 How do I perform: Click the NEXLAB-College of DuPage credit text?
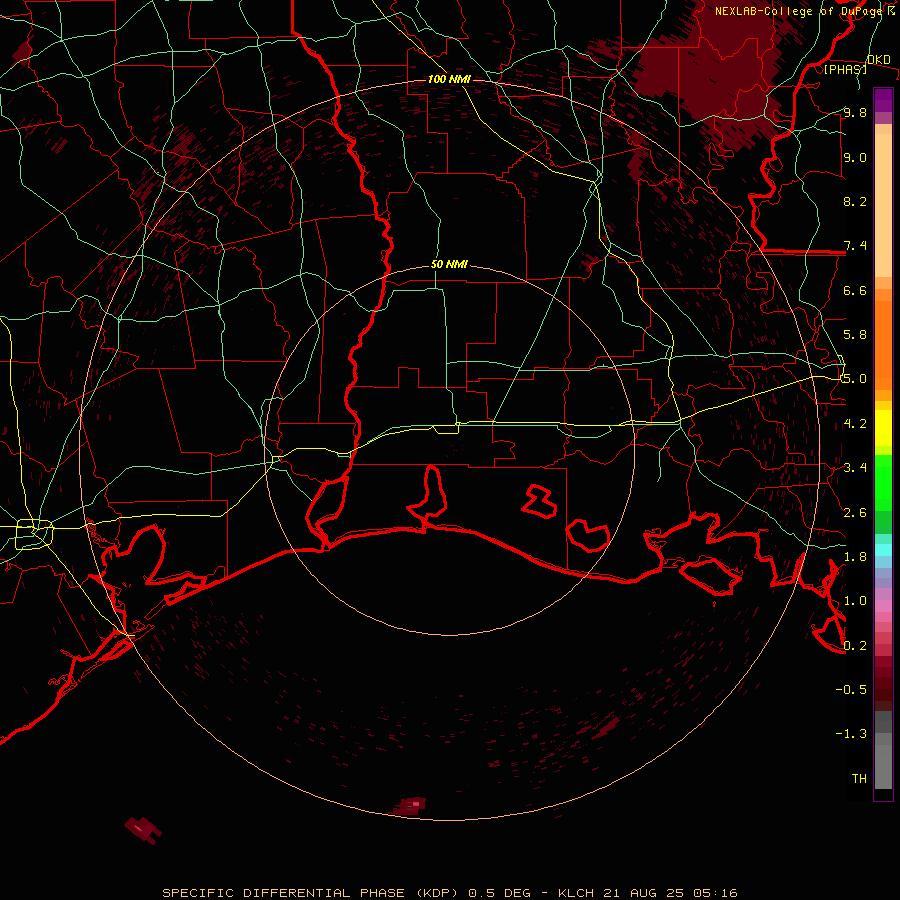804,11
